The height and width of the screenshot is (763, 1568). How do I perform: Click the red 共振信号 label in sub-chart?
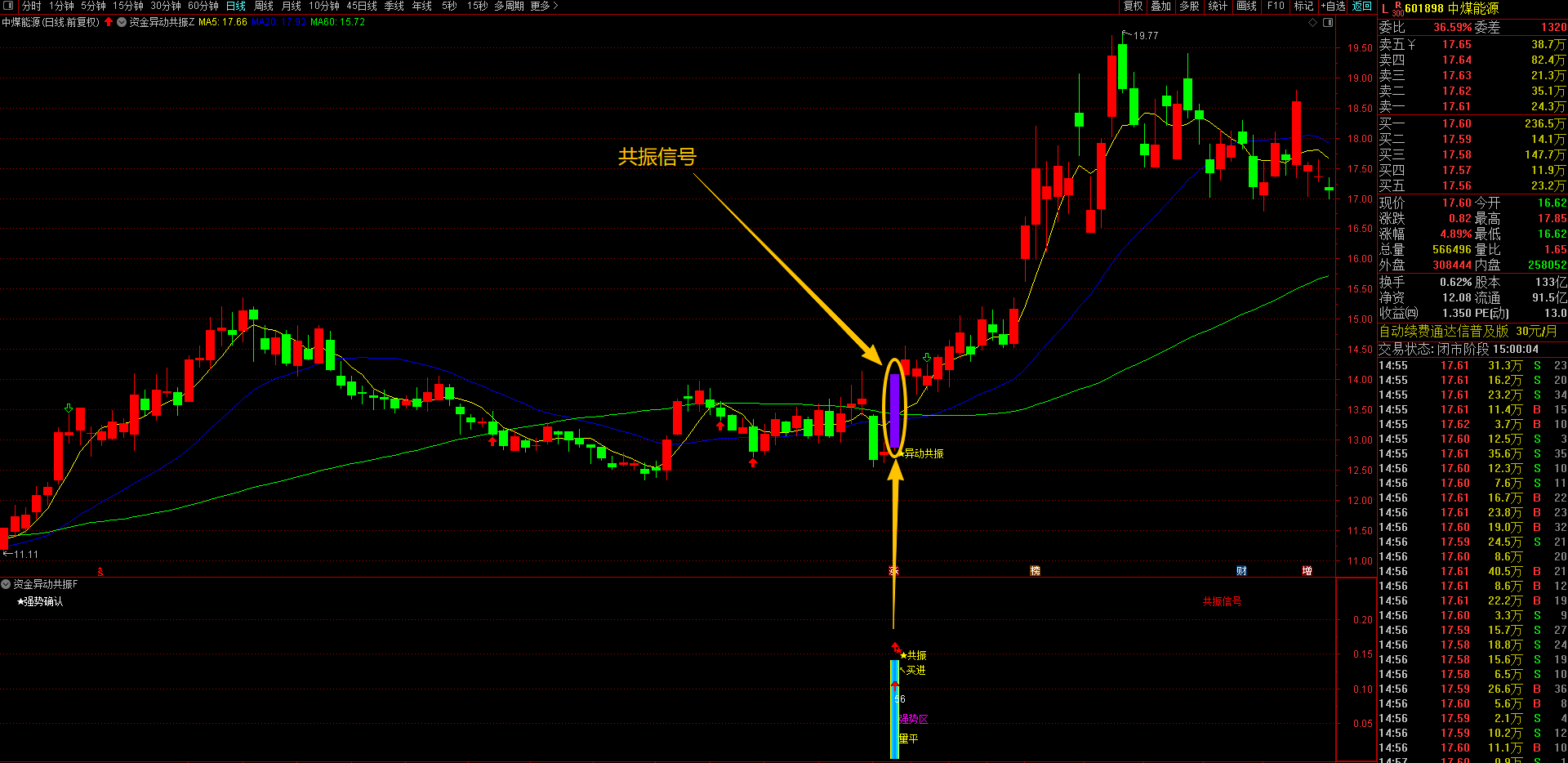pyautogui.click(x=1222, y=601)
